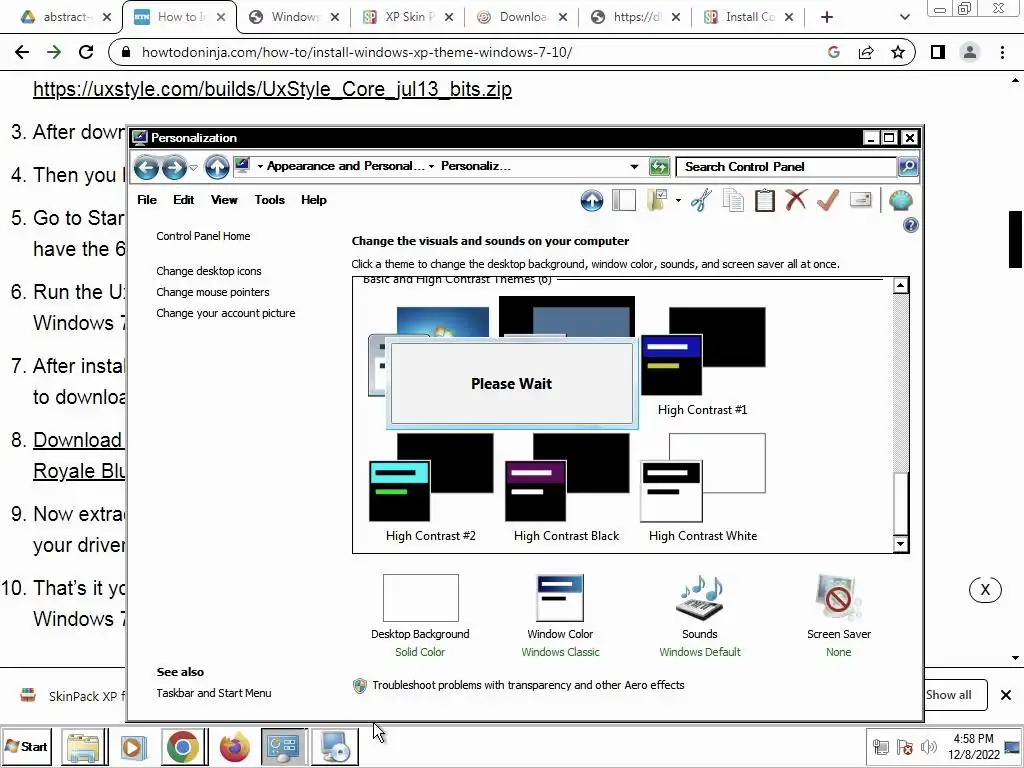Click the envelope toolbar icon
This screenshot has width=1024, height=768.
(861, 199)
